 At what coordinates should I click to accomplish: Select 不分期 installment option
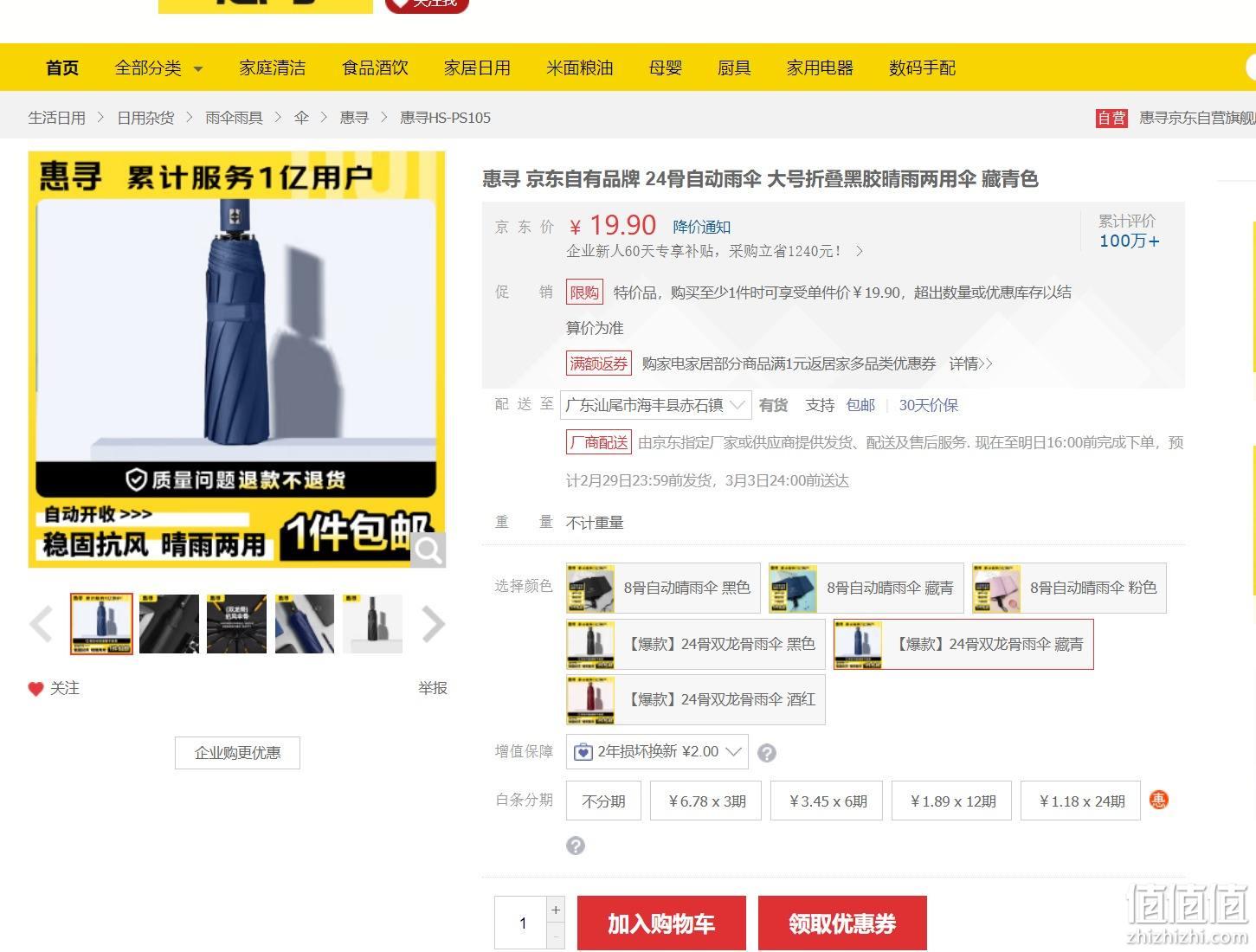603,801
